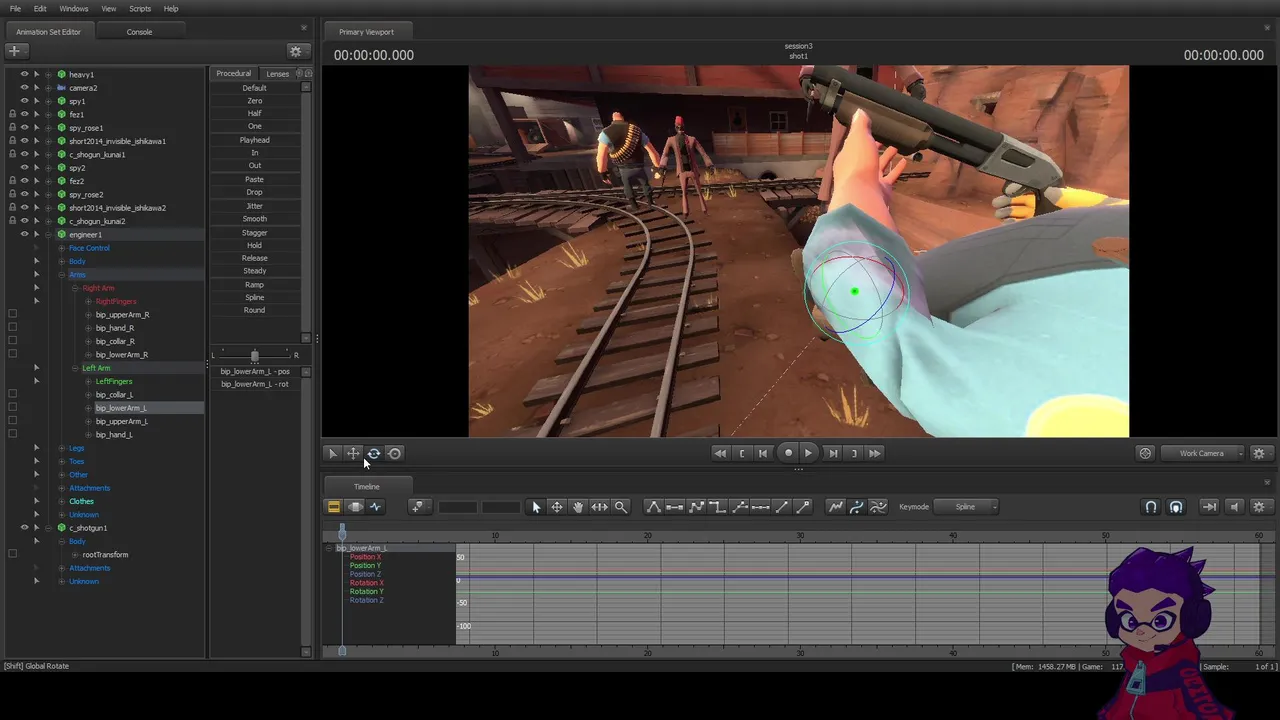Choose the timeline scale keys tool
The height and width of the screenshot is (720, 1280).
point(599,507)
